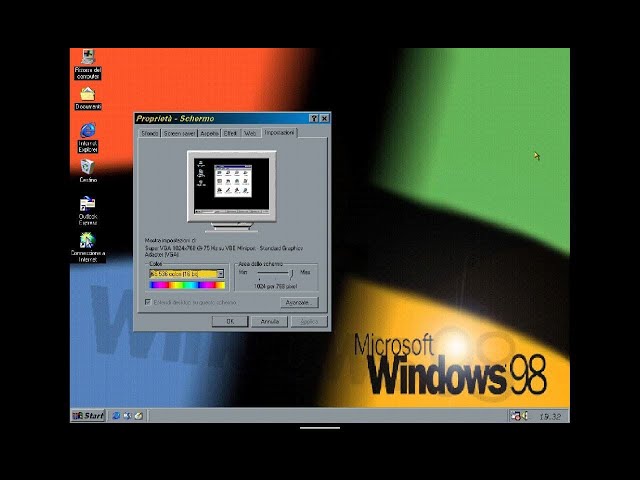Toggle Estendi desktop su questo schermo checkbox
The width and height of the screenshot is (640, 480).
[148, 302]
